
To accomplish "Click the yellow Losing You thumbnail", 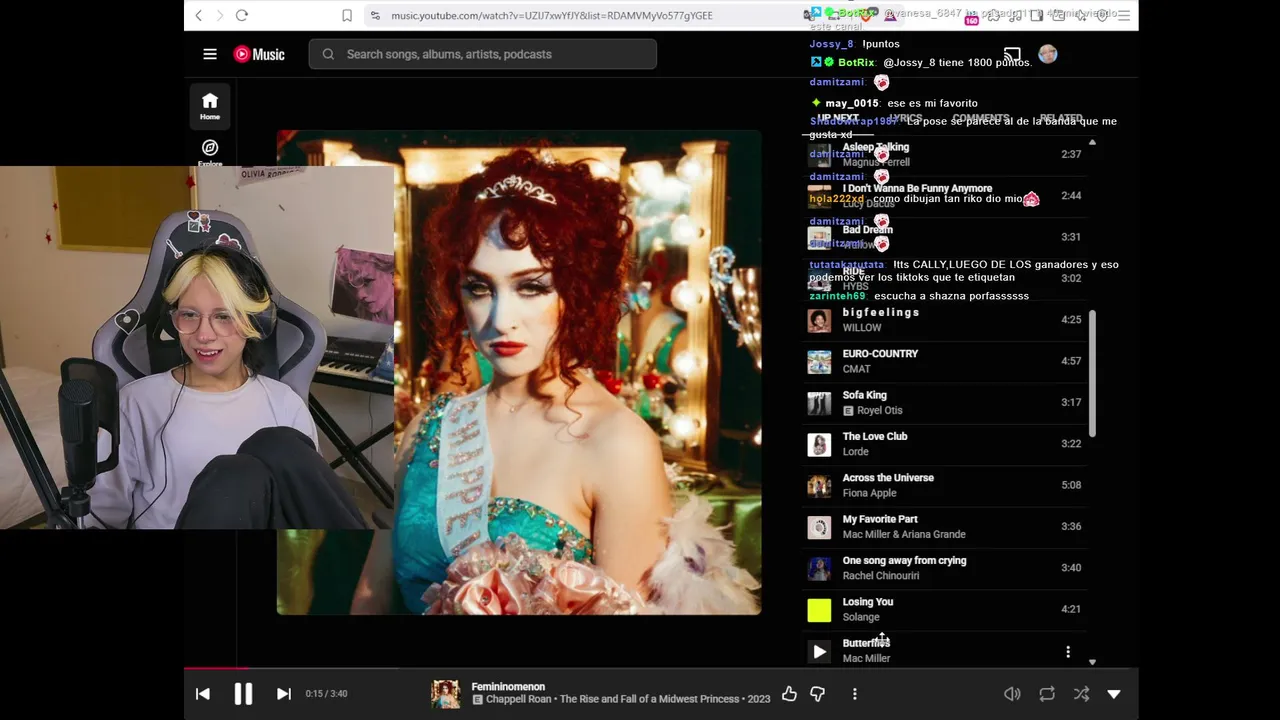I will coord(819,609).
